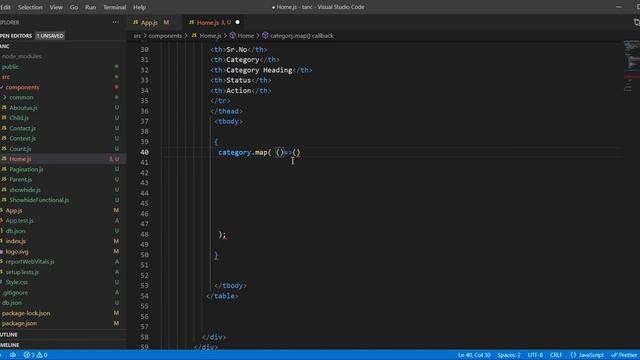Switch to the Home.js editor tab
Screen dimensions: 640x360
pyautogui.click(x=213, y=22)
